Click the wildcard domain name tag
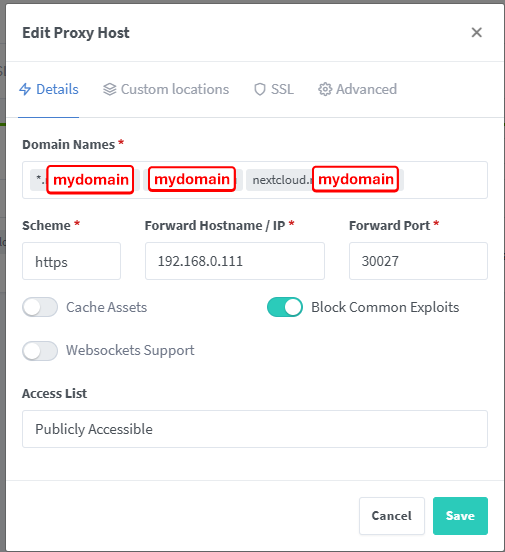Image resolution: width=505 pixels, height=552 pixels. coord(85,180)
